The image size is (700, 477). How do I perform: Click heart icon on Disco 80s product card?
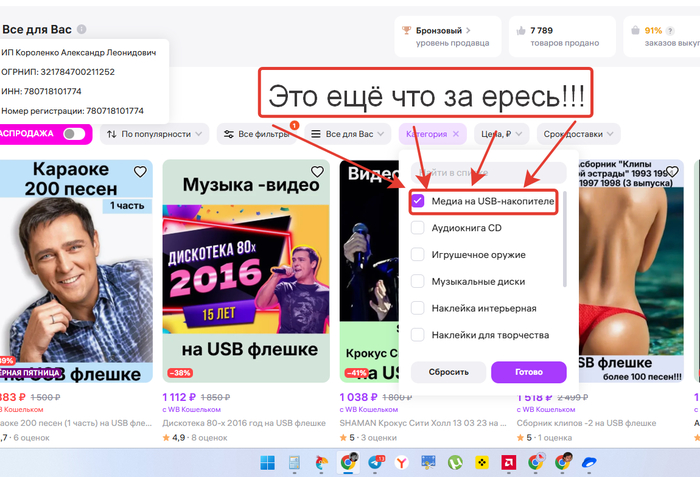tap(317, 172)
